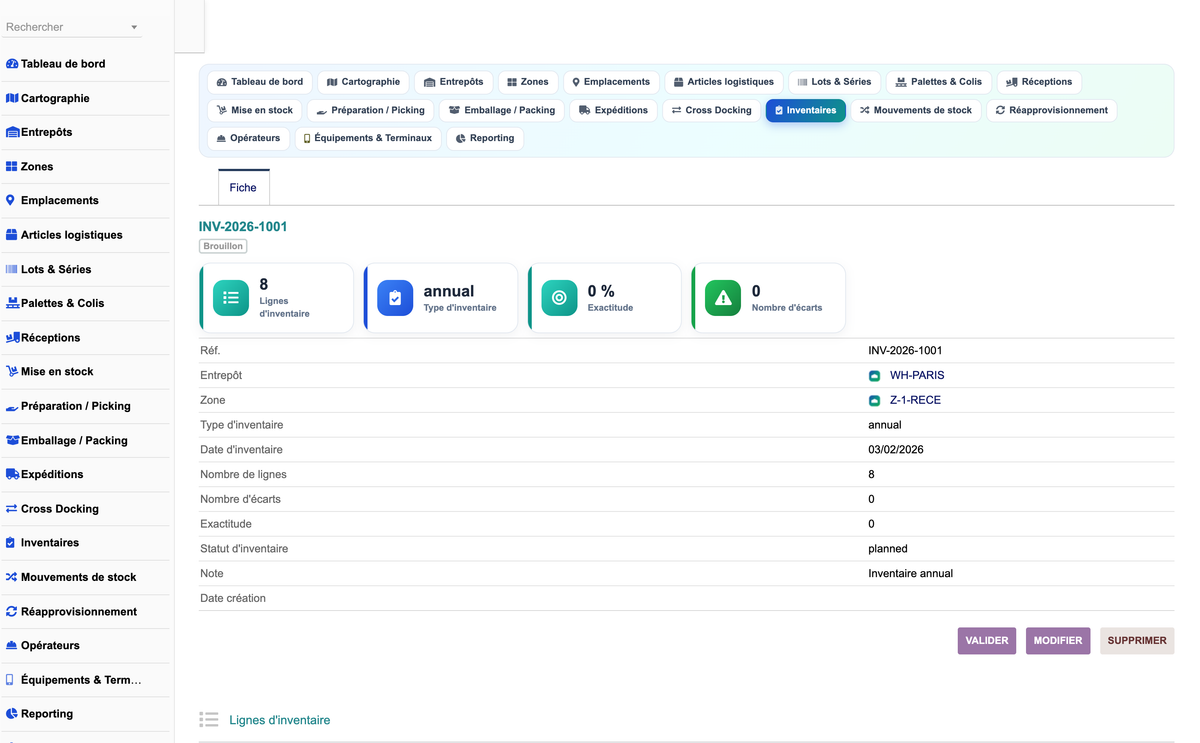1200x743 pixels.
Task: Click the Emballage / Packing sidebar icon
Action: point(12,440)
